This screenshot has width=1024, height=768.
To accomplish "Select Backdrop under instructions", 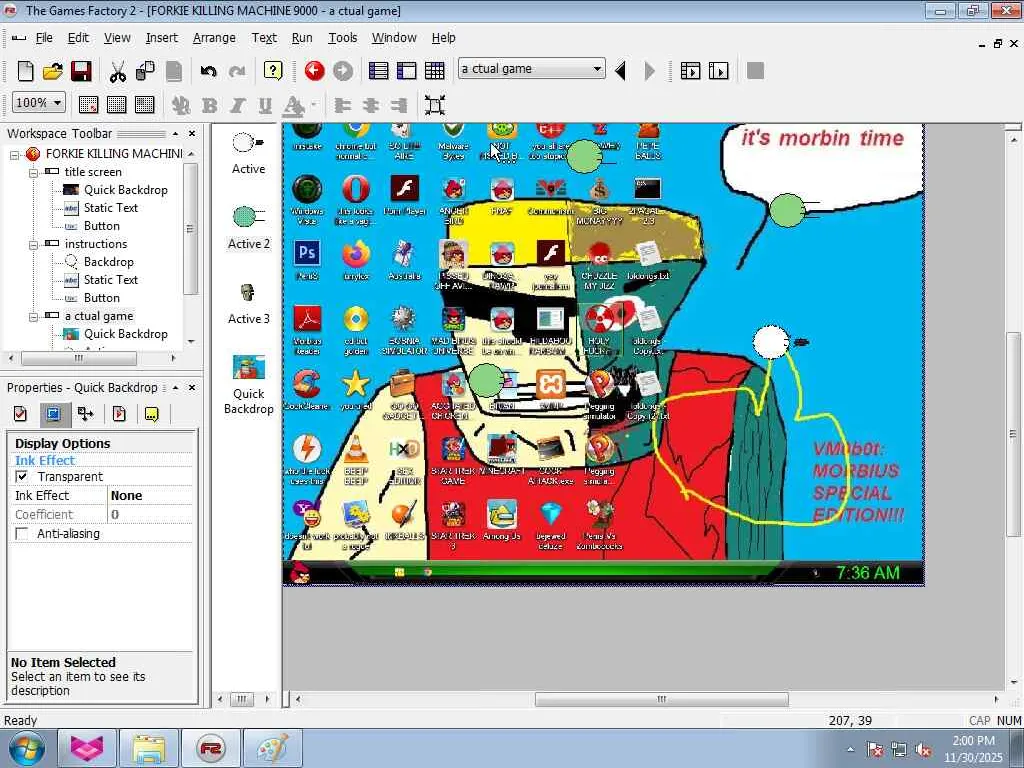I will pos(108,262).
